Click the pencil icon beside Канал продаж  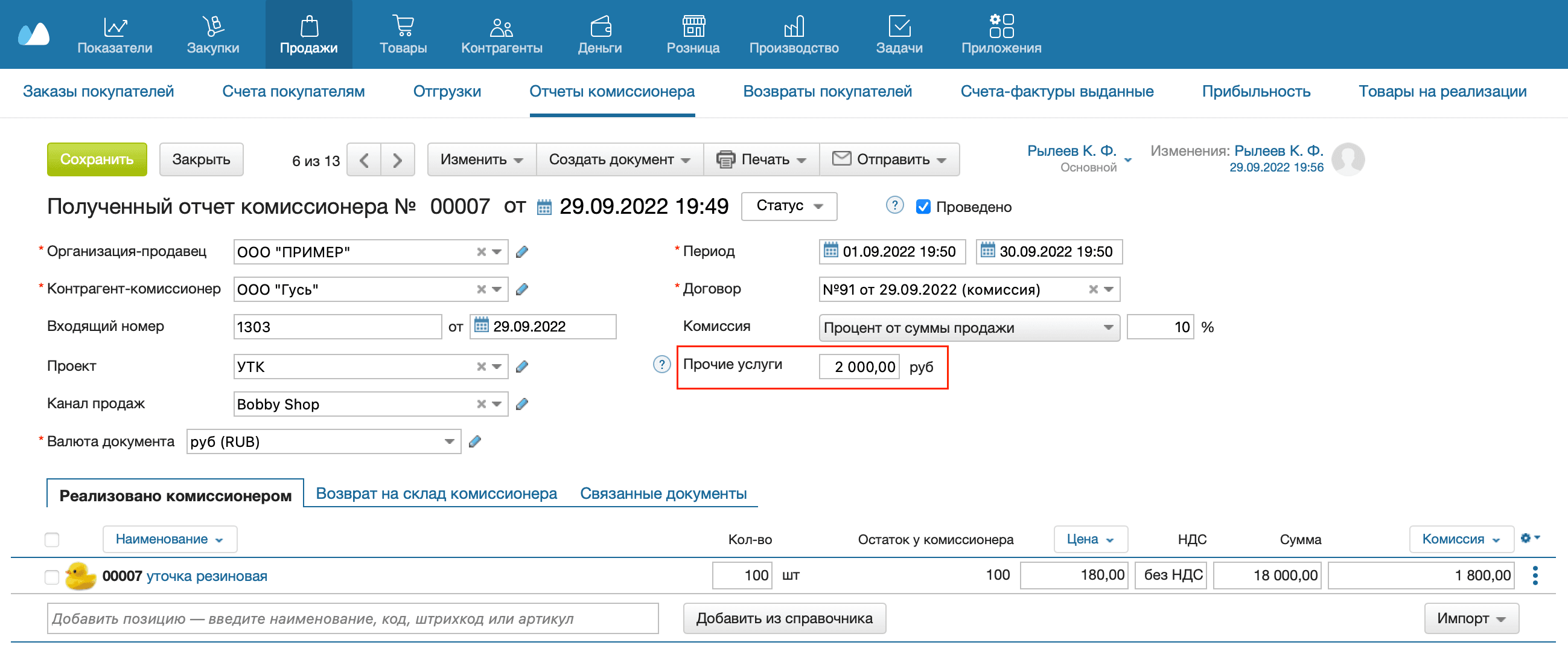[x=522, y=403]
